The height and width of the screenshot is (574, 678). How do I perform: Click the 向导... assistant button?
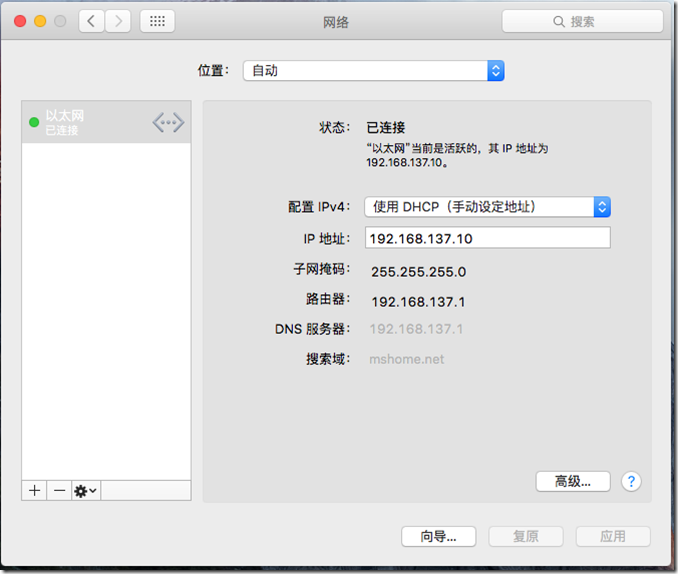pos(438,536)
